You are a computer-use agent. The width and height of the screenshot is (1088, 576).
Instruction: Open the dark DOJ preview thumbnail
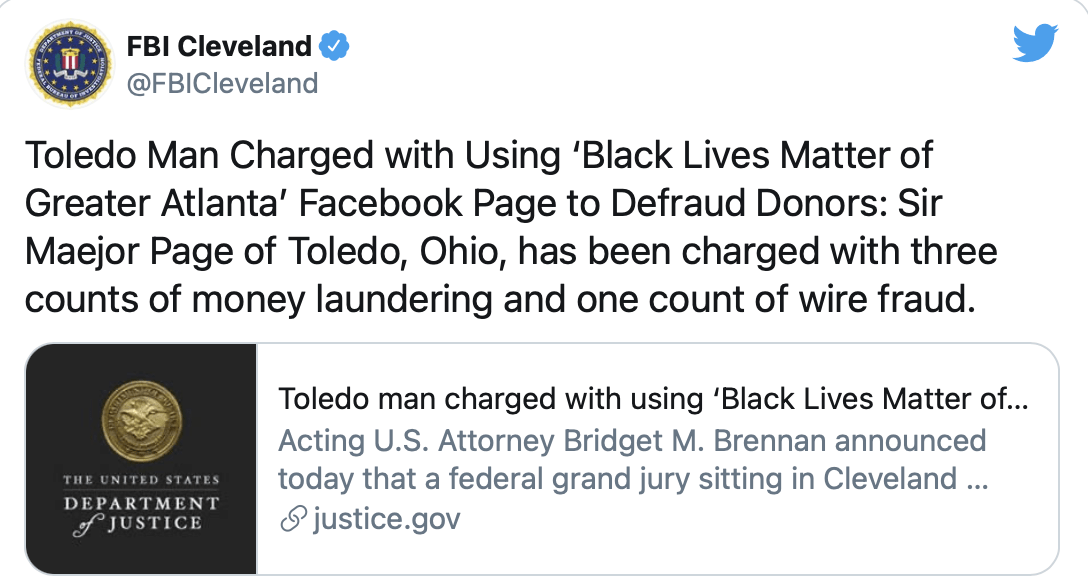pyautogui.click(x=141, y=459)
